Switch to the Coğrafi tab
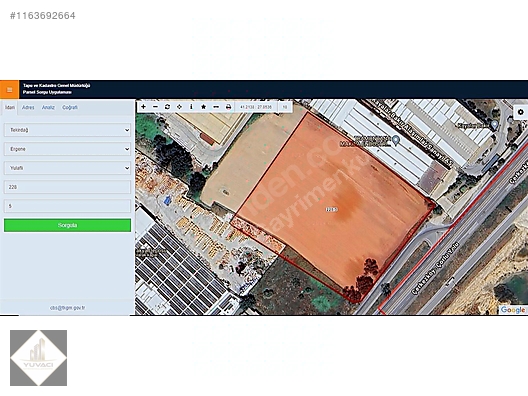 click(70, 107)
